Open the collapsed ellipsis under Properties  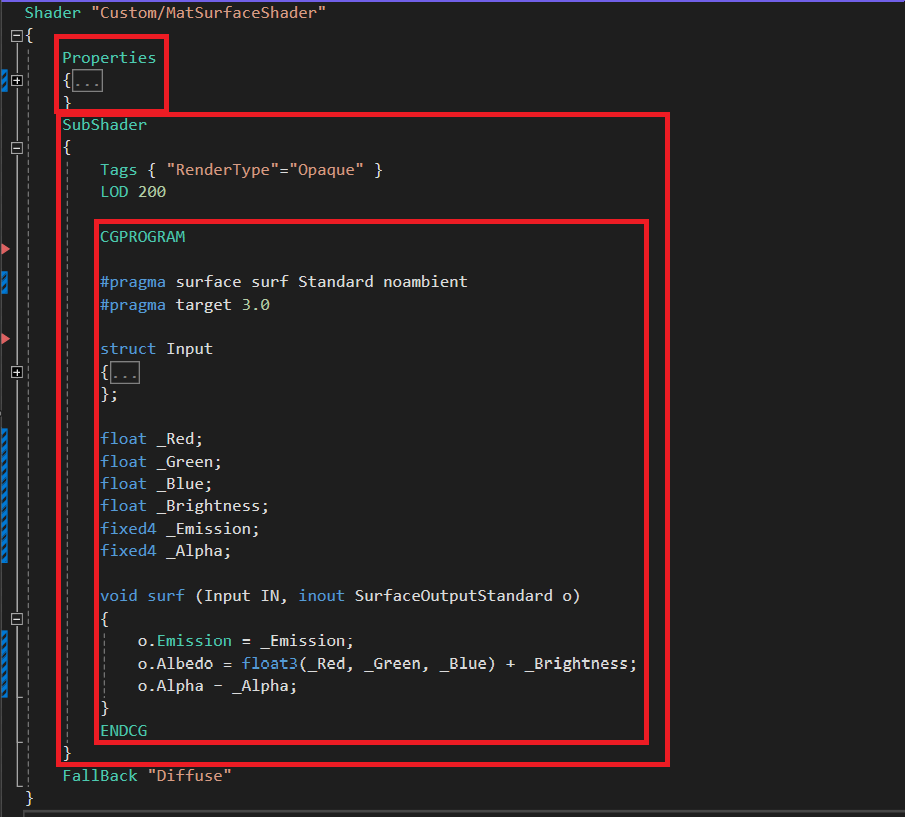(87, 81)
